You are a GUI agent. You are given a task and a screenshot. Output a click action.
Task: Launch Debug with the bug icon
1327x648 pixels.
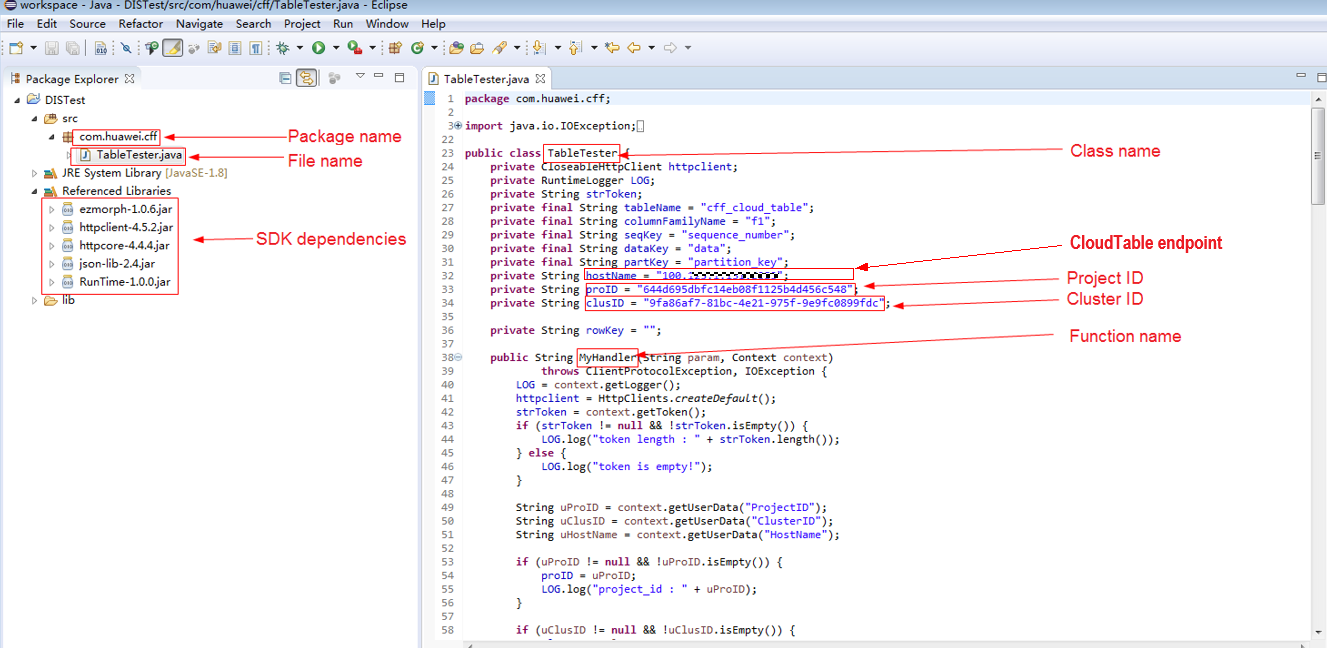pos(283,48)
